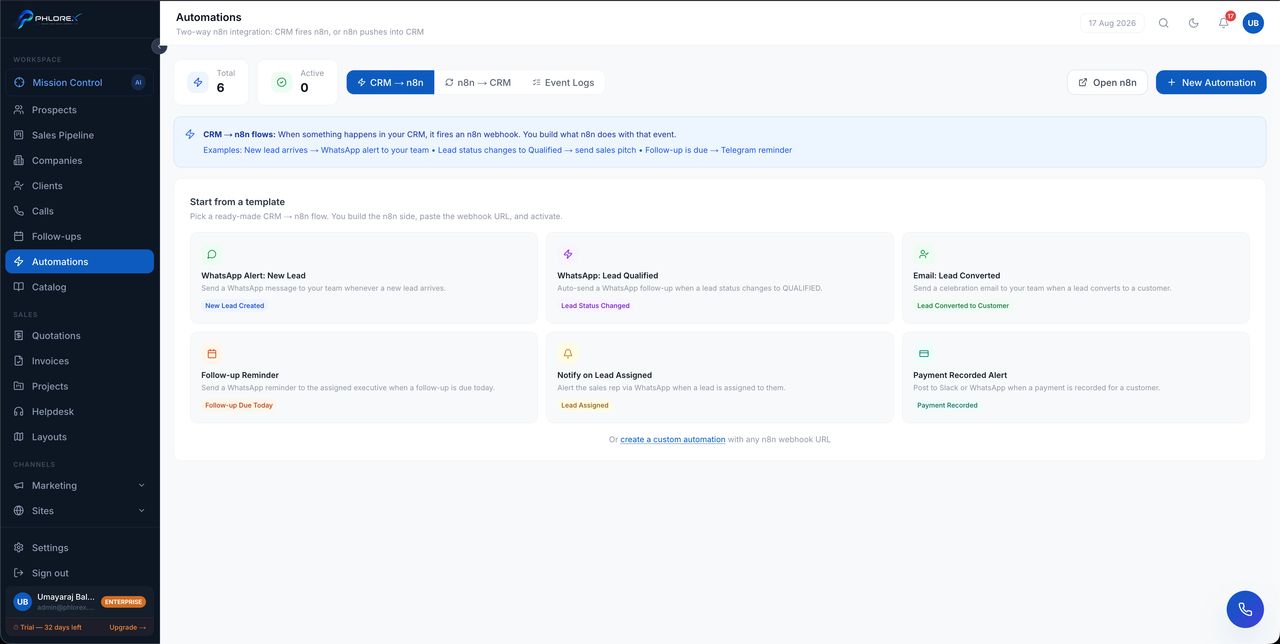
Task: Collapse the sidebar with round handle
Action: coord(159,46)
